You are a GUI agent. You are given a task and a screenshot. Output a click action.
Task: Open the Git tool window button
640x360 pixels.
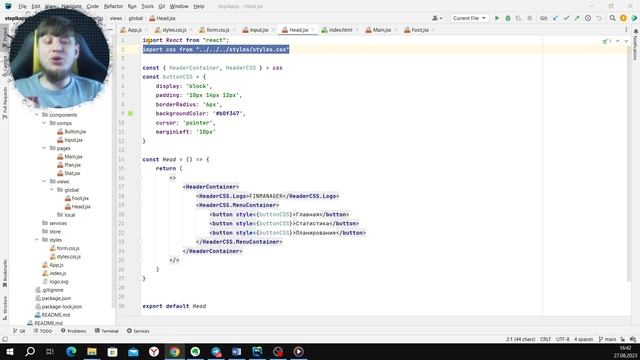coord(19,331)
